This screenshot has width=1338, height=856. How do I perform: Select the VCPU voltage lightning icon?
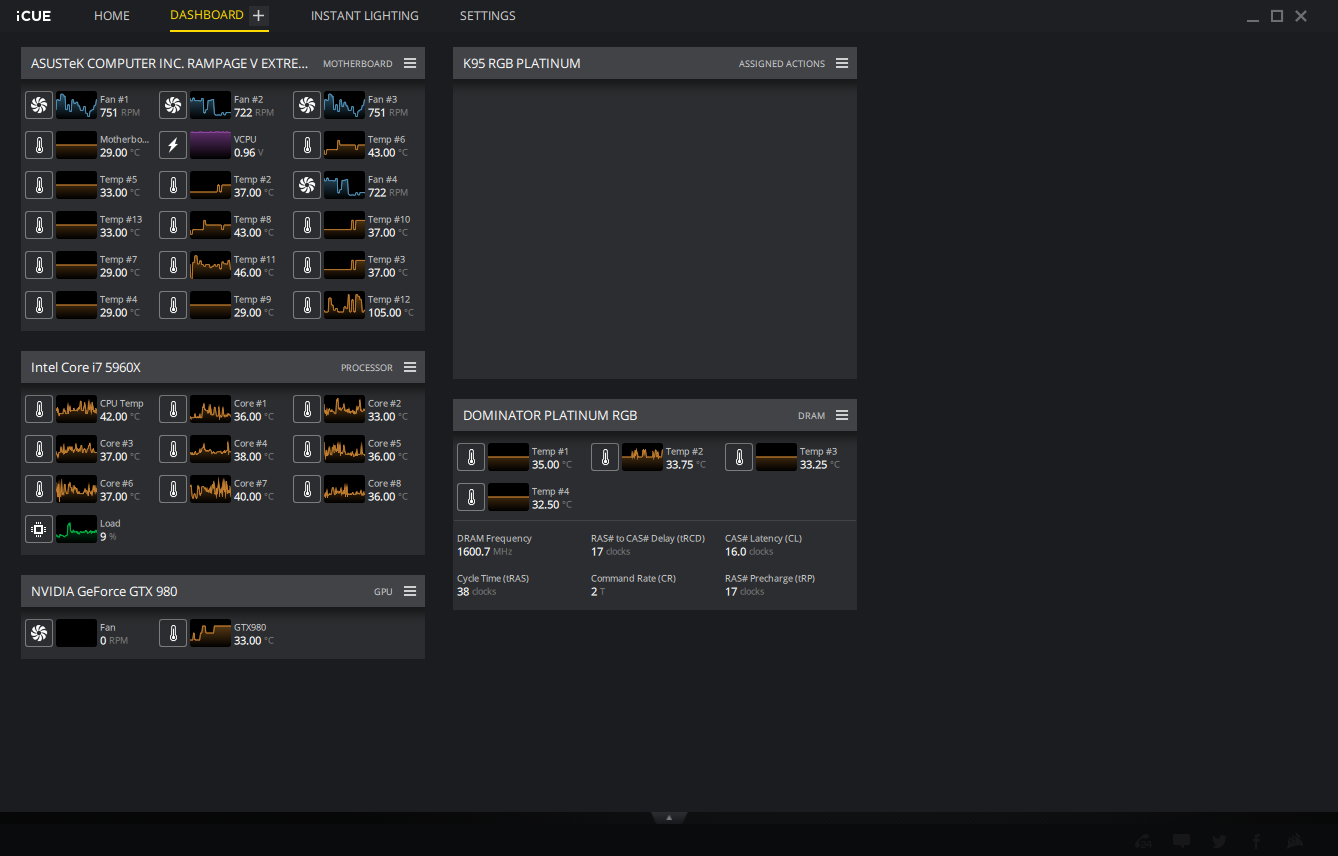(x=173, y=145)
